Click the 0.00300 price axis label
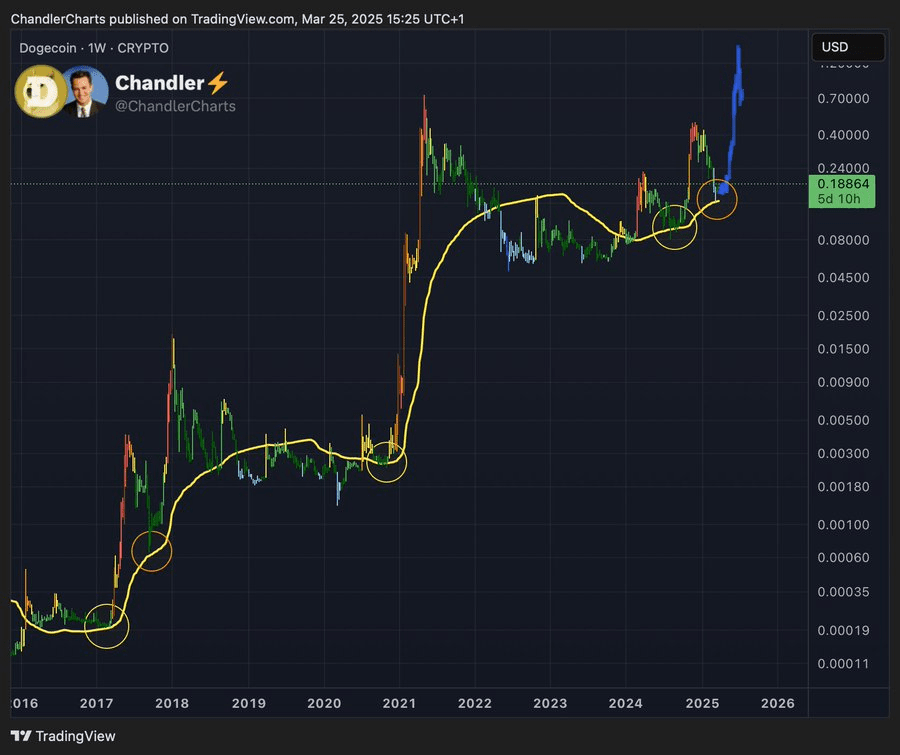 [843, 454]
